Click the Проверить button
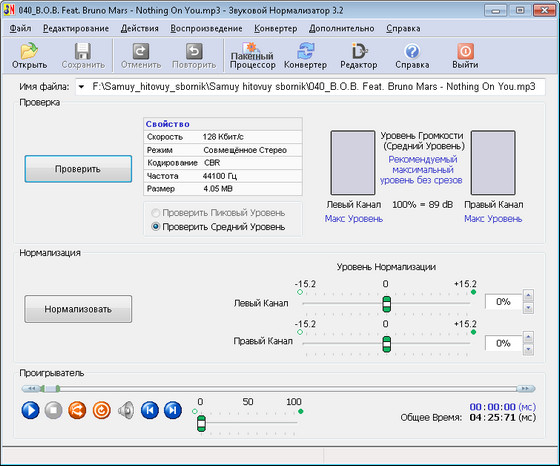Screen dimensions: 560x466 [78, 169]
